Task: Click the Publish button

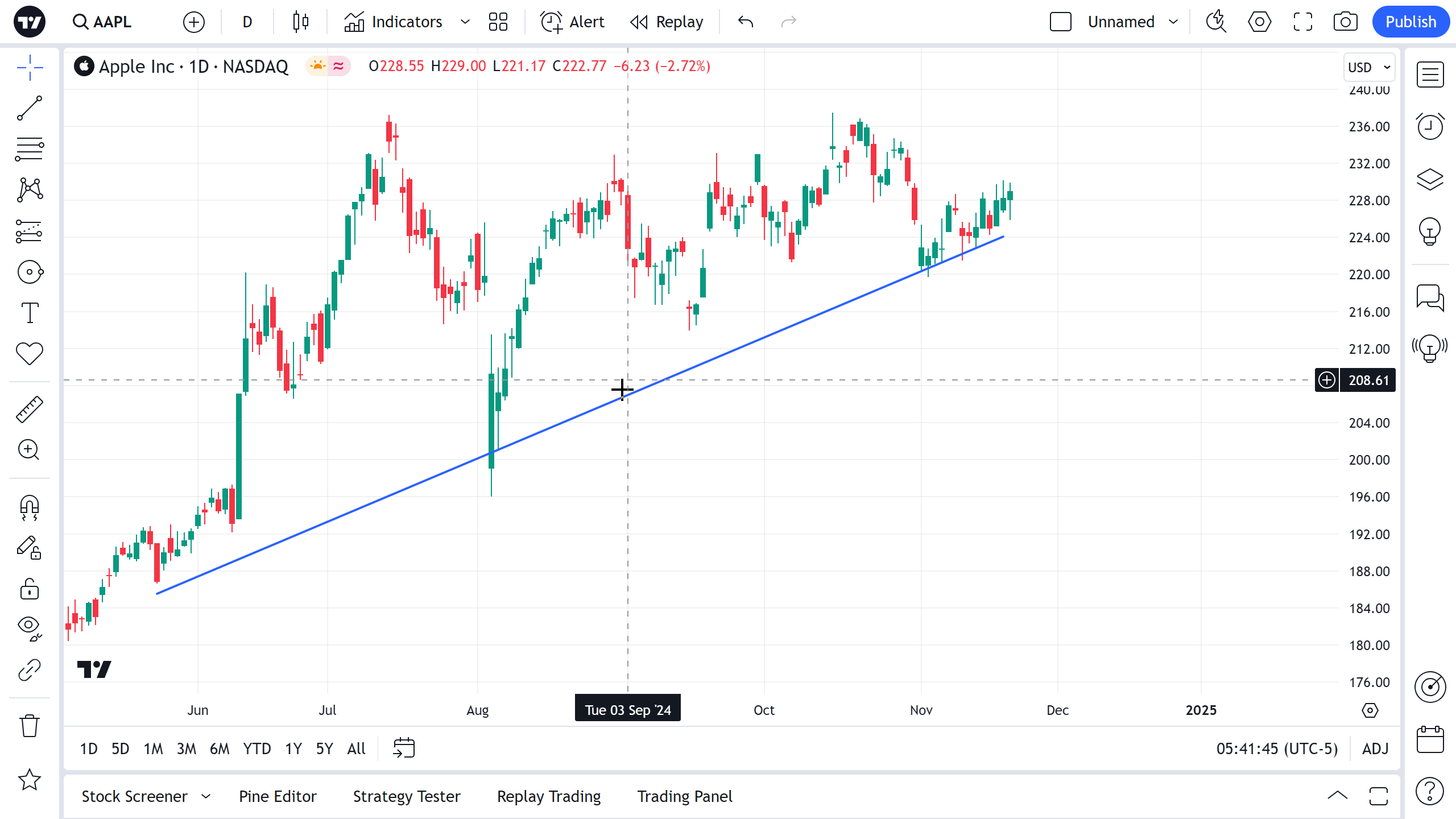Action: click(x=1410, y=22)
